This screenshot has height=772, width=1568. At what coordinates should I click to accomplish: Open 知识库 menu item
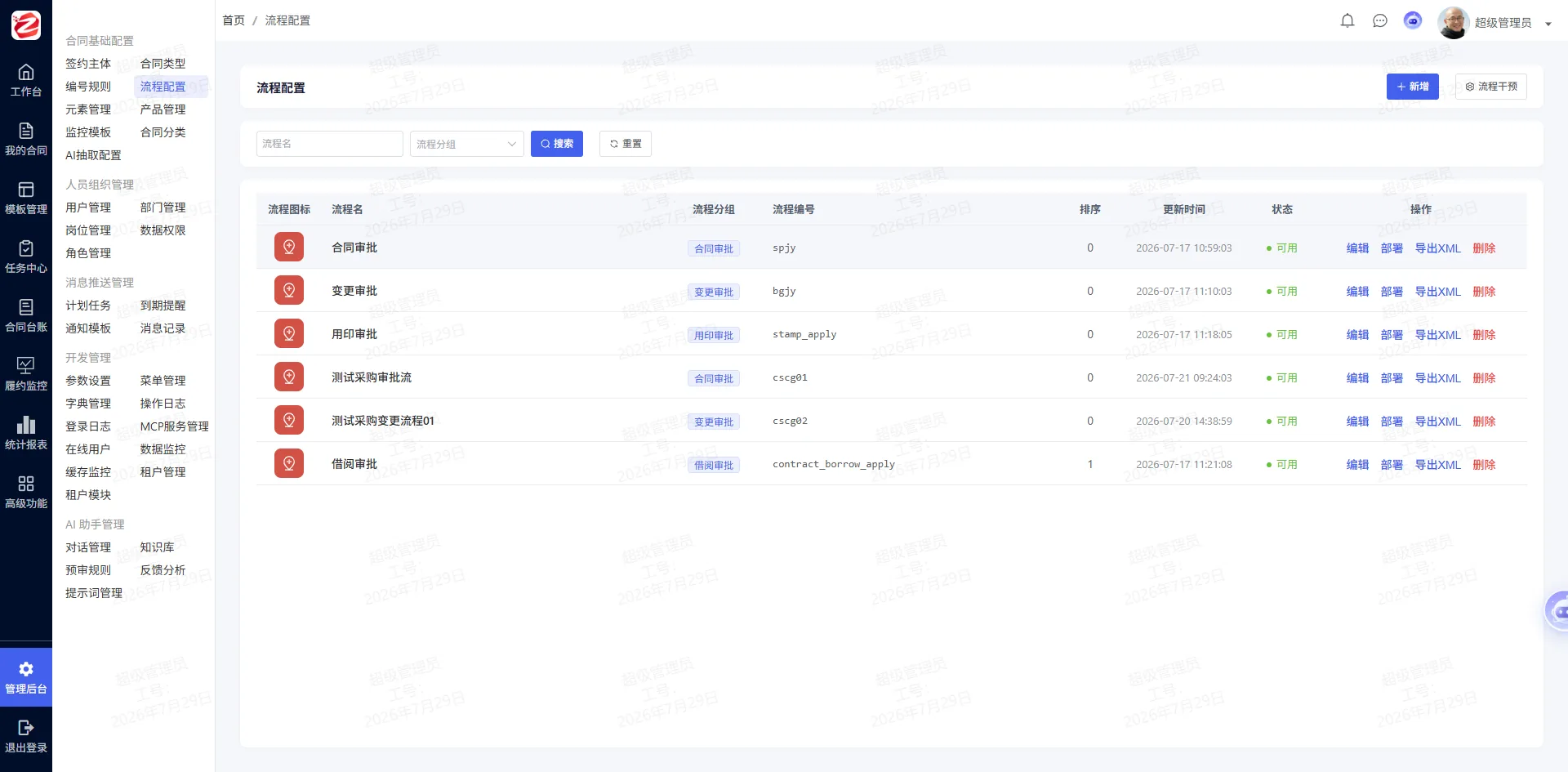157,547
